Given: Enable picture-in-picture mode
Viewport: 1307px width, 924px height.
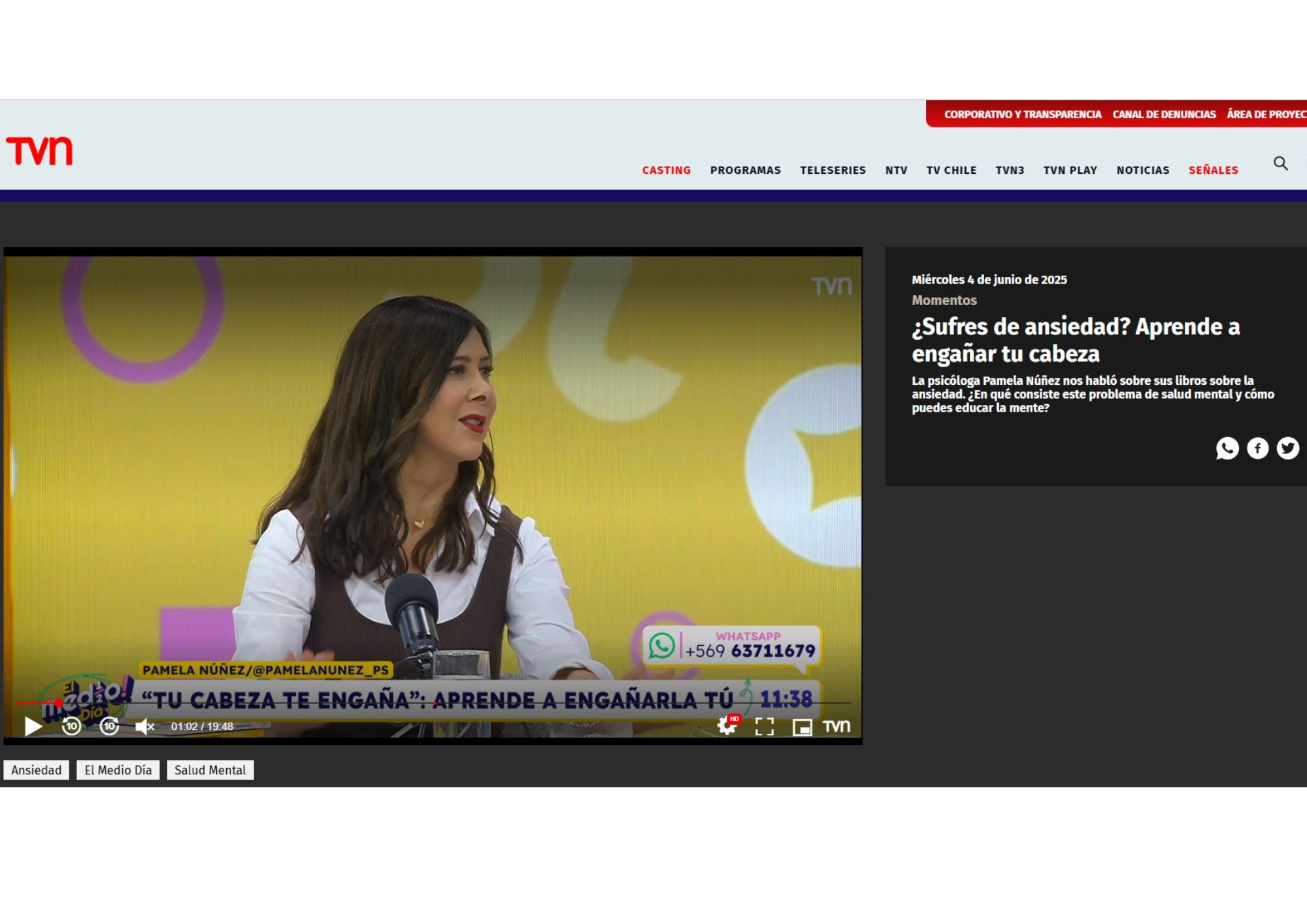Looking at the screenshot, I should pos(802,727).
